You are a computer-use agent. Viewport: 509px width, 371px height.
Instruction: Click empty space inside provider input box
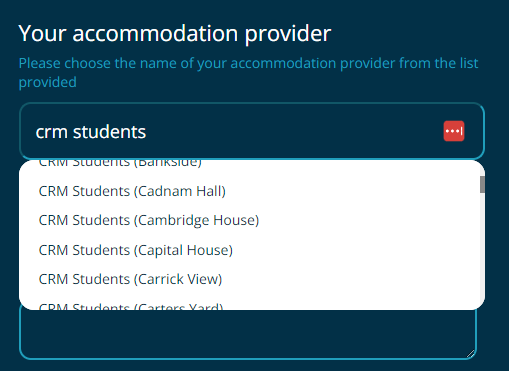(293, 131)
